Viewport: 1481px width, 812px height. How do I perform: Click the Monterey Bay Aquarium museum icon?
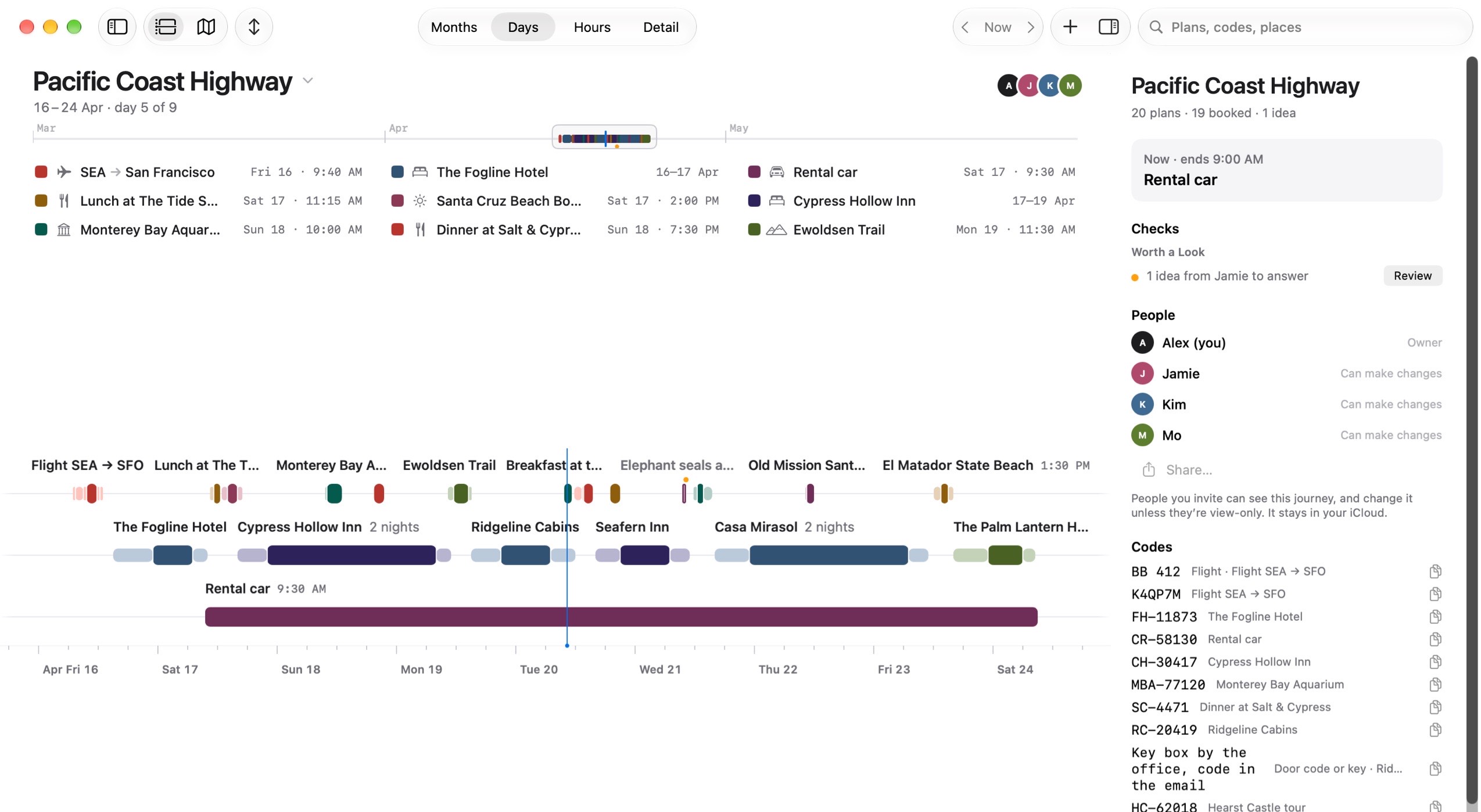click(x=64, y=230)
